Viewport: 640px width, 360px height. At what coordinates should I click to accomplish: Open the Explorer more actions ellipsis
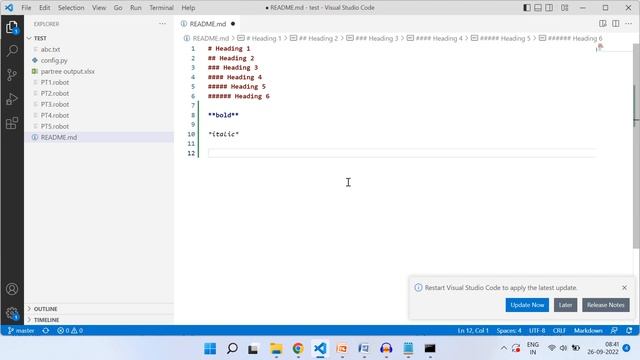[162, 24]
